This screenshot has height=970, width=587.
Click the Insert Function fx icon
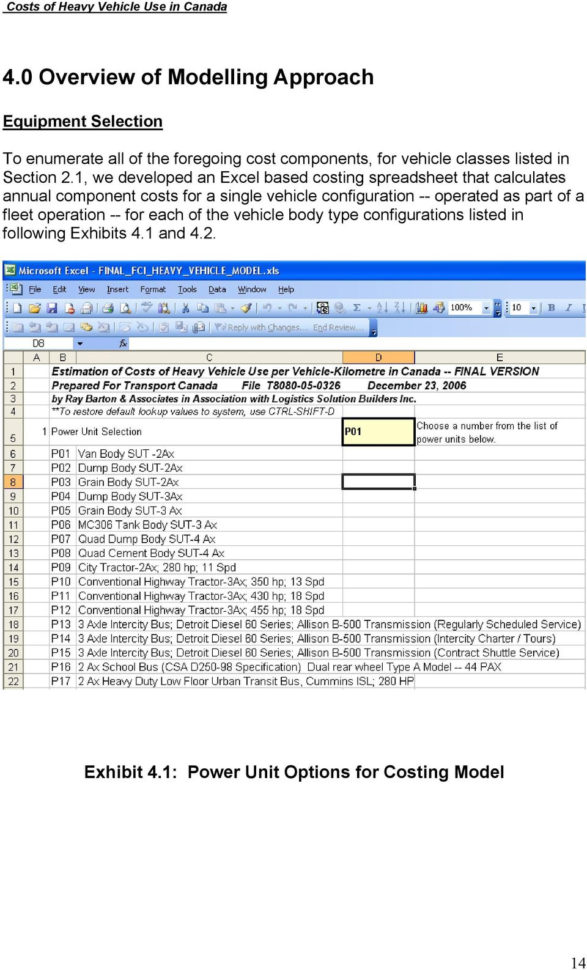[124, 343]
